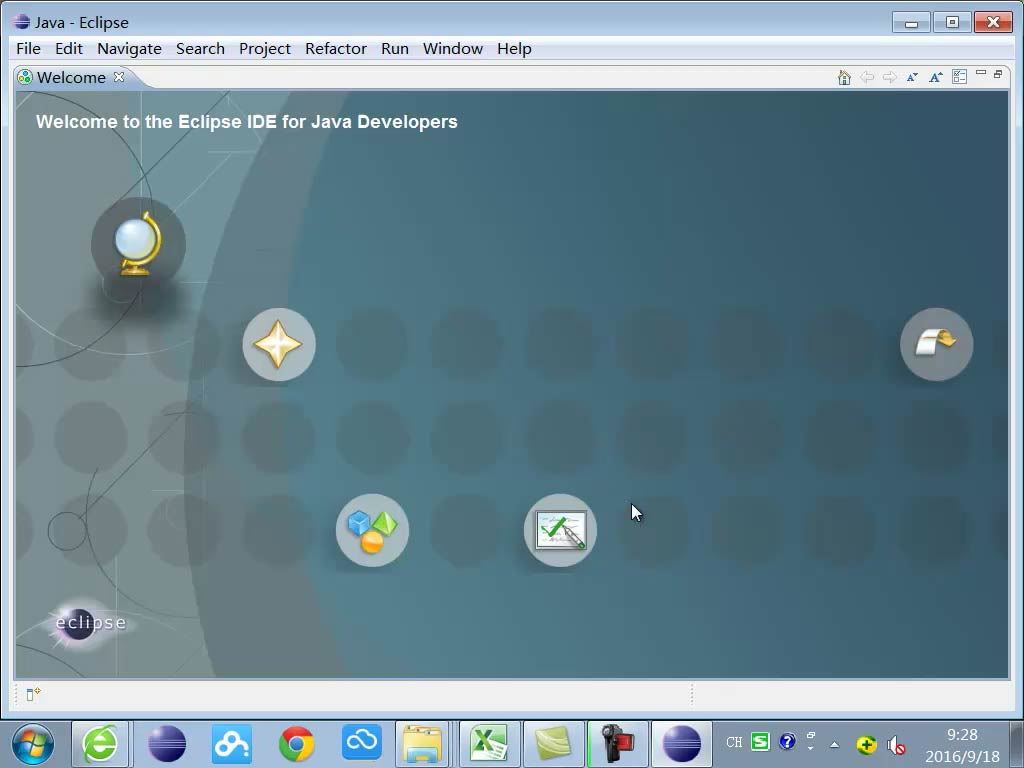Open the Tutorials checkmark icon

pyautogui.click(x=560, y=530)
